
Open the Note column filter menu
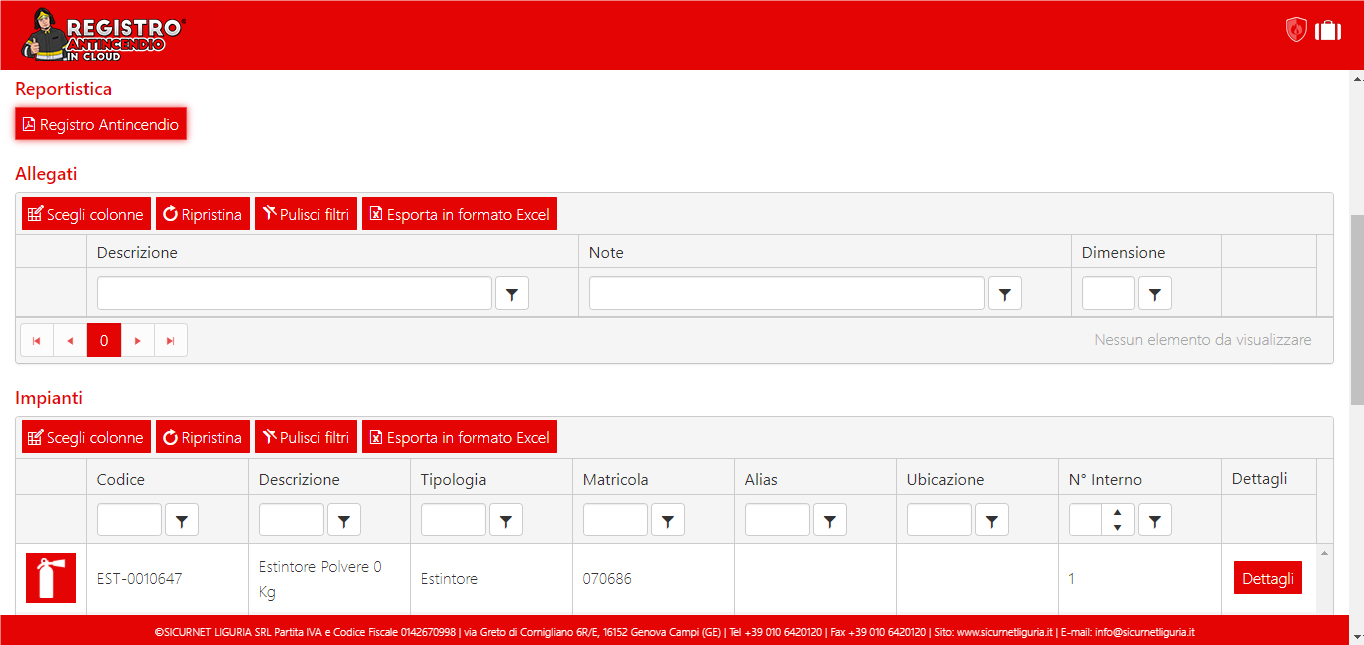pos(1005,292)
